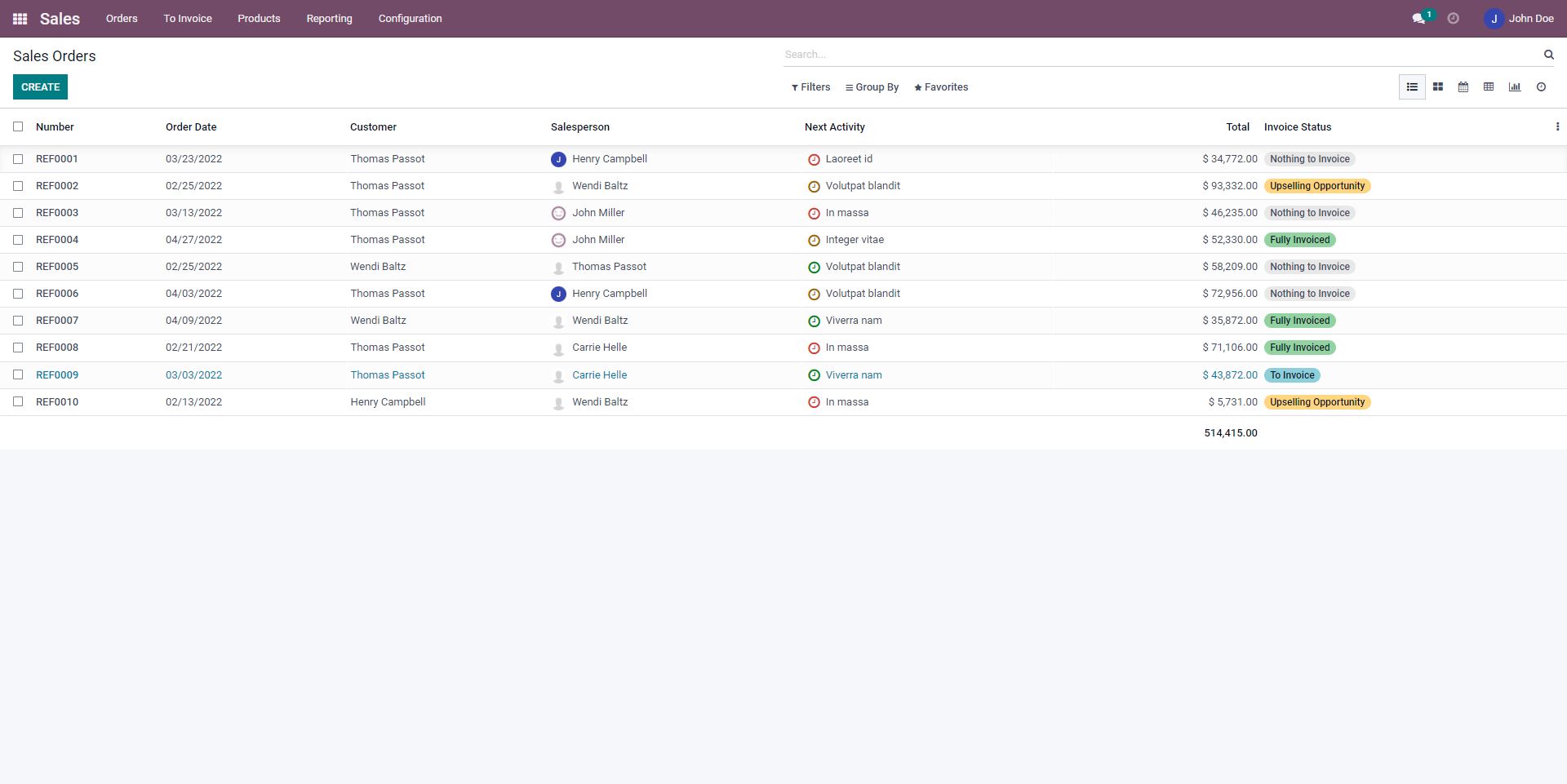Viewport: 1567px width, 784px height.
Task: Switch to activity view
Action: coord(1541,87)
